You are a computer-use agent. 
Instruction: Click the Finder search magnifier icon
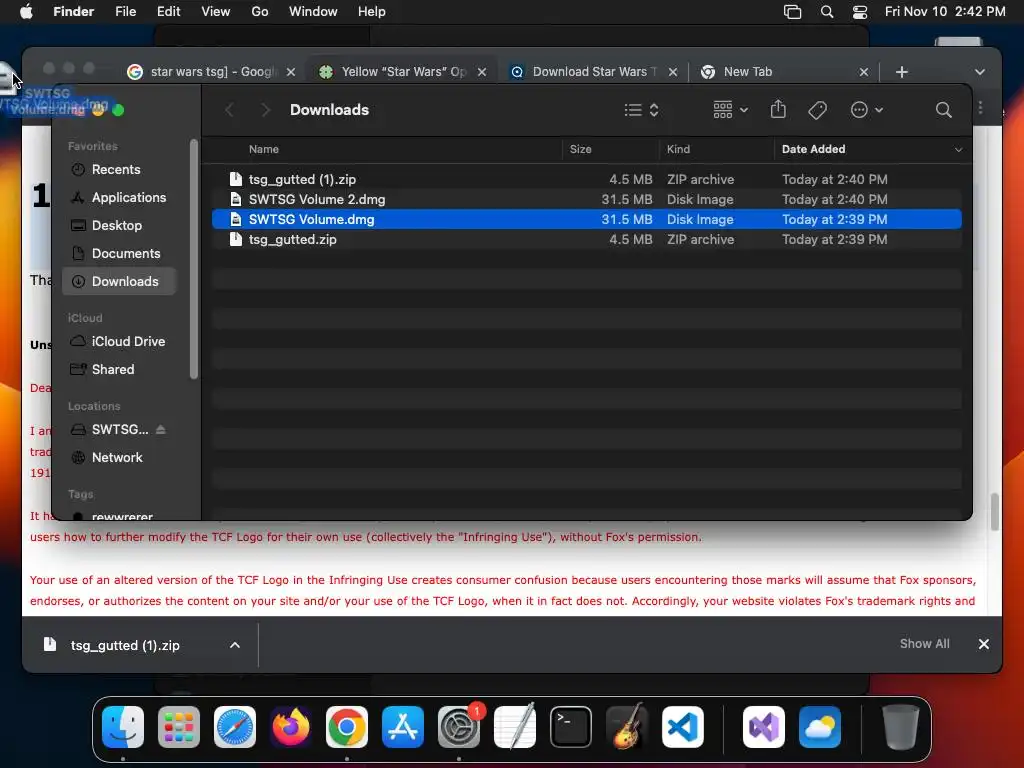[x=943, y=110]
